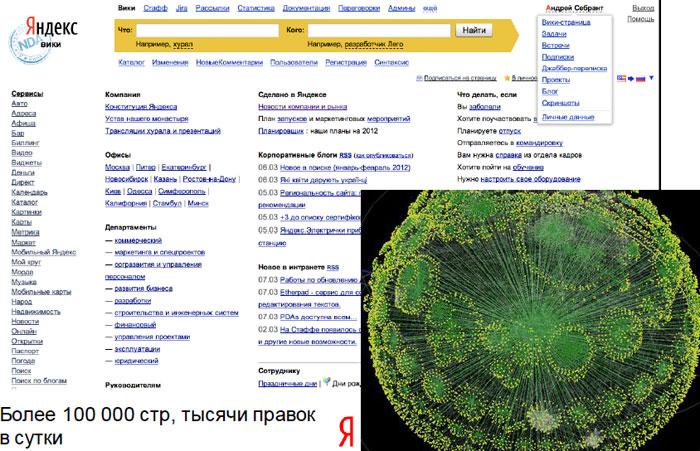
Task: Open Документация in top navigation
Action: 307,8
